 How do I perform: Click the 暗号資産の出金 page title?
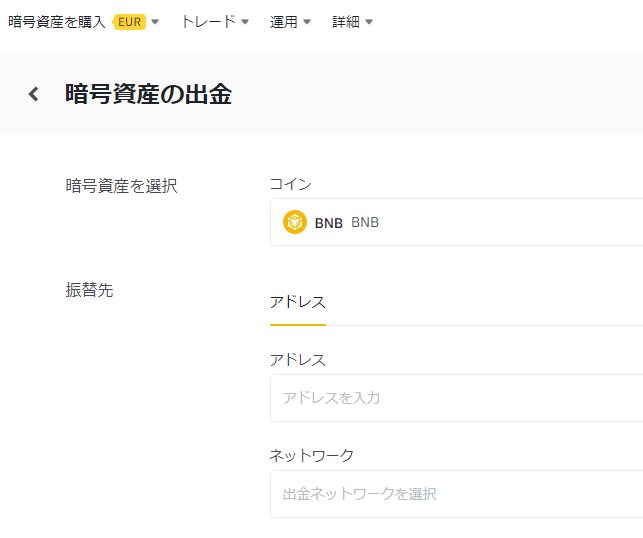tap(148, 94)
